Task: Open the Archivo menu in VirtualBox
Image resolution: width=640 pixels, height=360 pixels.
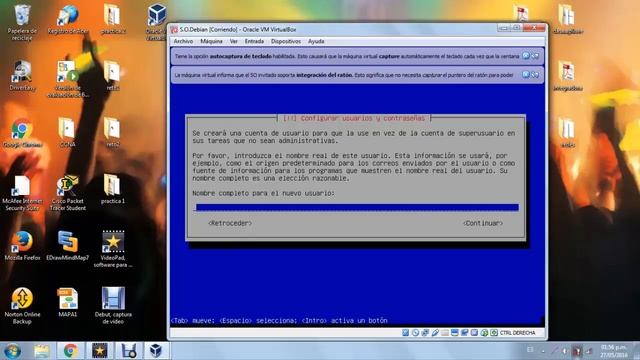Action: point(183,41)
